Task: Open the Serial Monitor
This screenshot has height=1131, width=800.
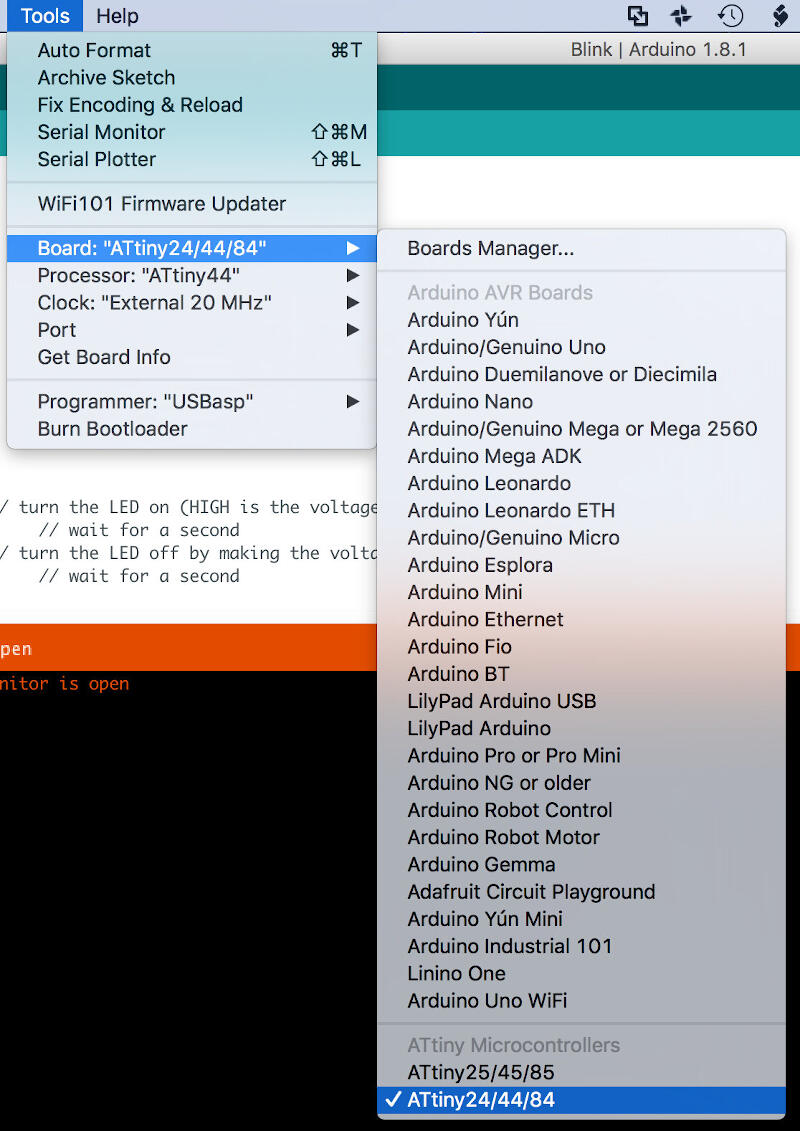Action: tap(192, 132)
